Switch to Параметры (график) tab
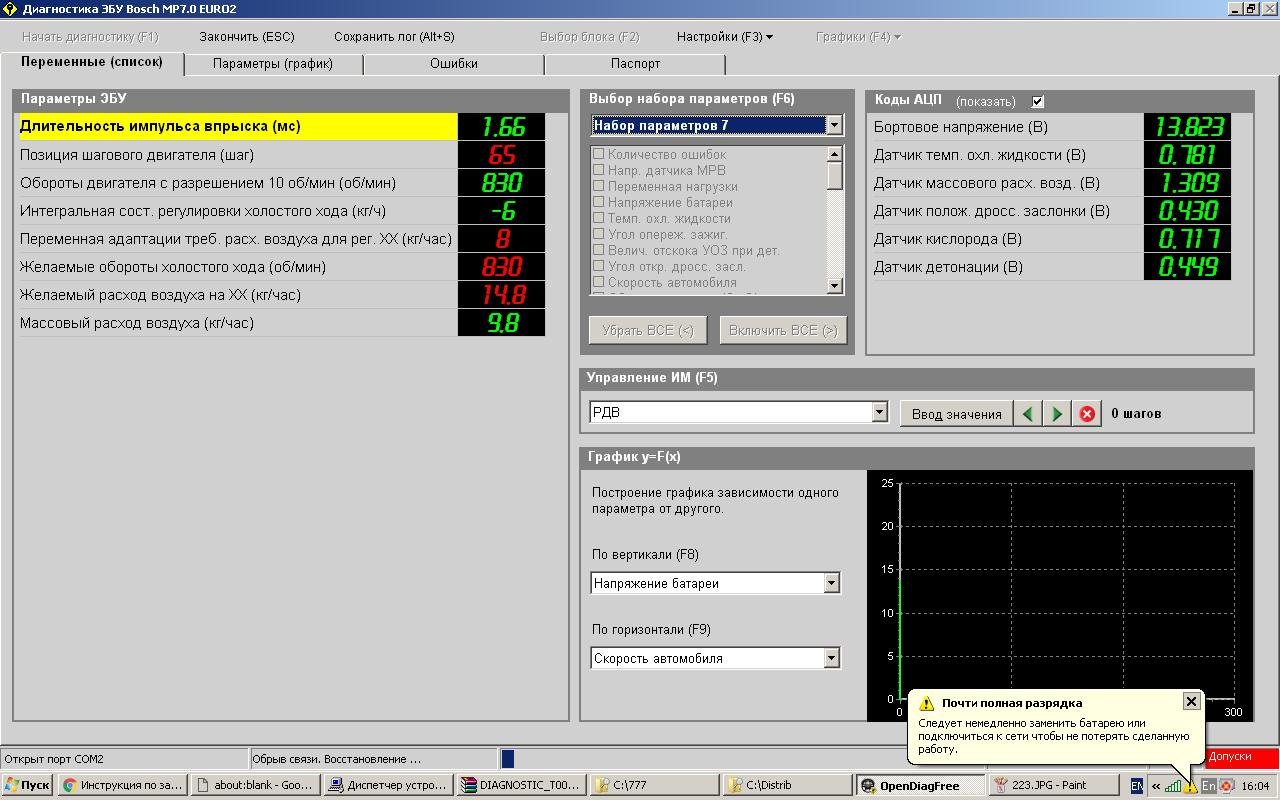This screenshot has height=800, width=1280. [x=273, y=64]
